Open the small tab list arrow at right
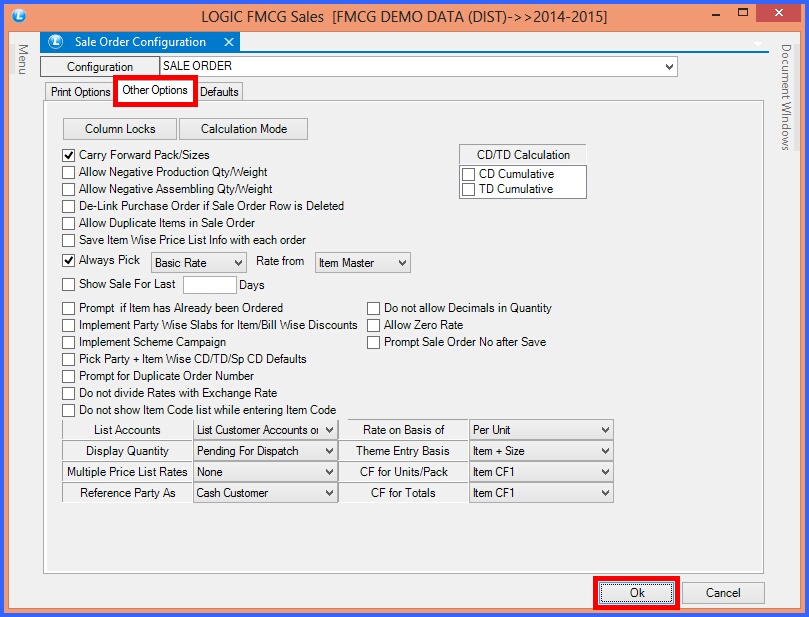This screenshot has height=617, width=809. [x=757, y=44]
